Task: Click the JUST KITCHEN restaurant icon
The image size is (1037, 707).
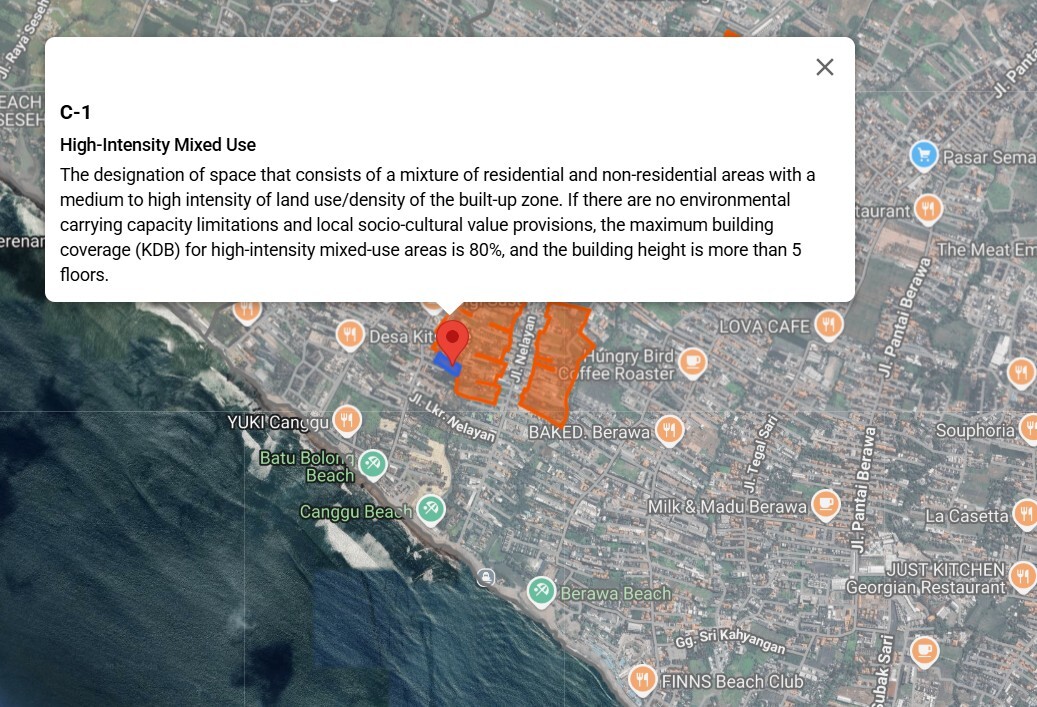Action: tap(1022, 576)
